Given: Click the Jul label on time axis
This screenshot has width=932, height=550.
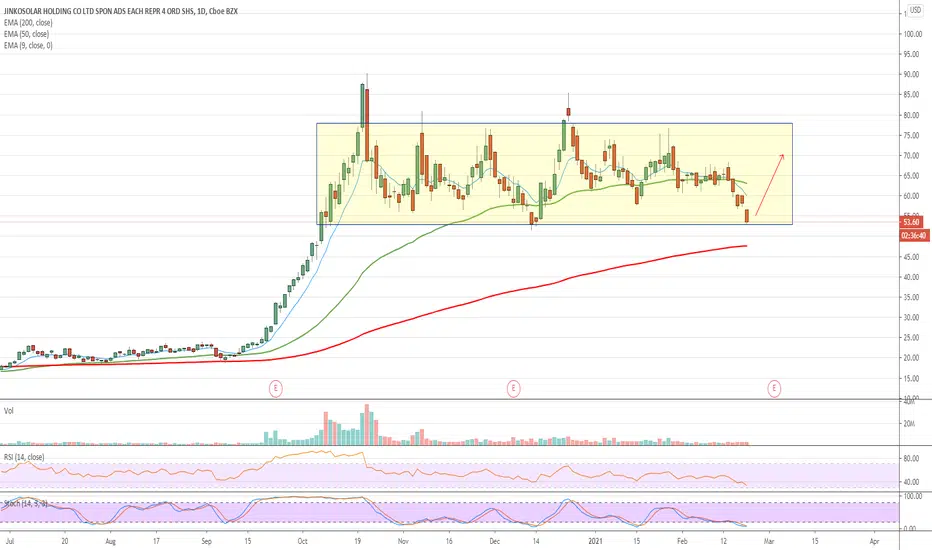Looking at the screenshot, I should pos(10,542).
